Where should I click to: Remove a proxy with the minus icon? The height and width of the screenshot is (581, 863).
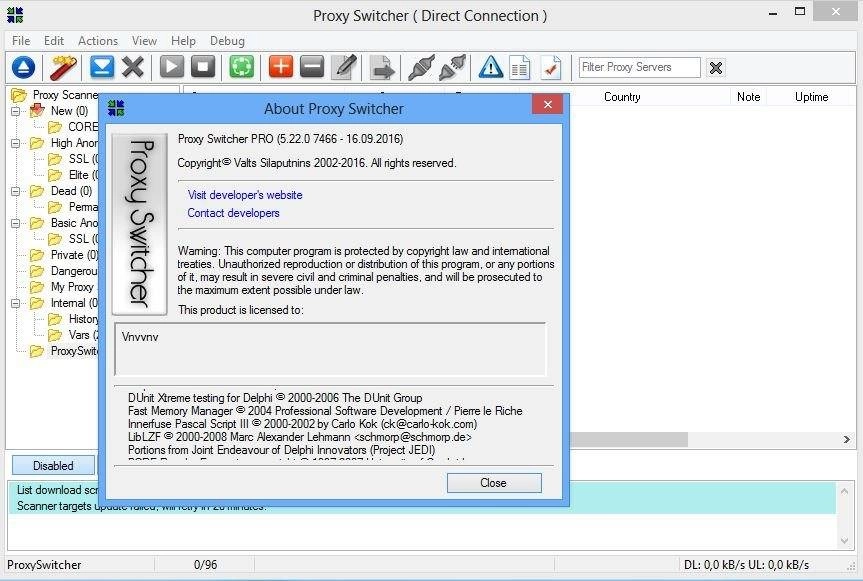(312, 67)
